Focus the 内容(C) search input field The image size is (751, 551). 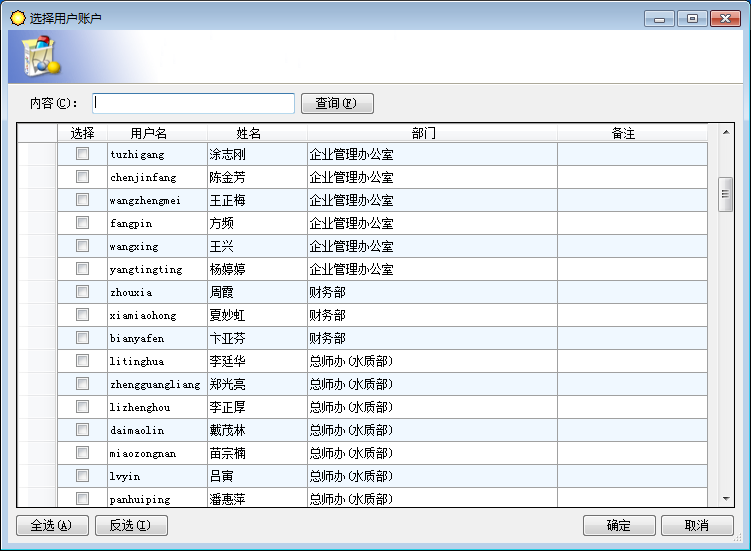[x=193, y=103]
